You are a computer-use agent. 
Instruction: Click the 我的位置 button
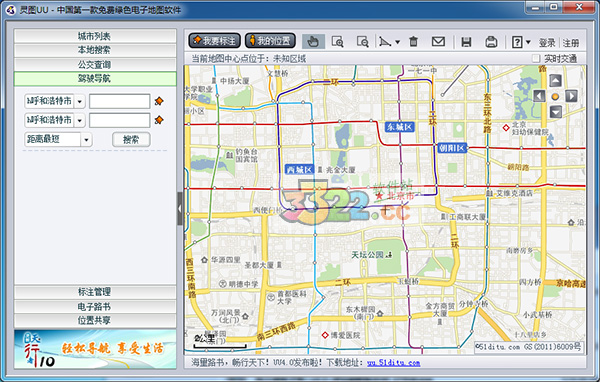pyautogui.click(x=270, y=41)
